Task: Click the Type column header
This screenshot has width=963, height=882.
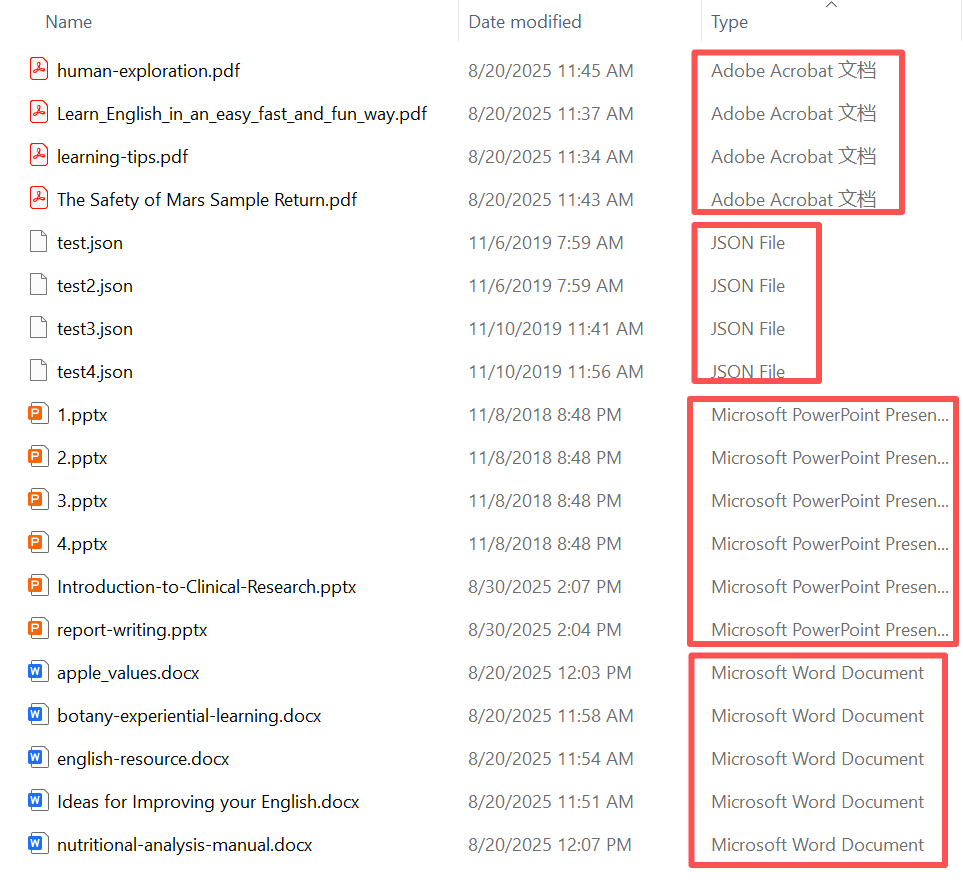Action: pos(730,22)
